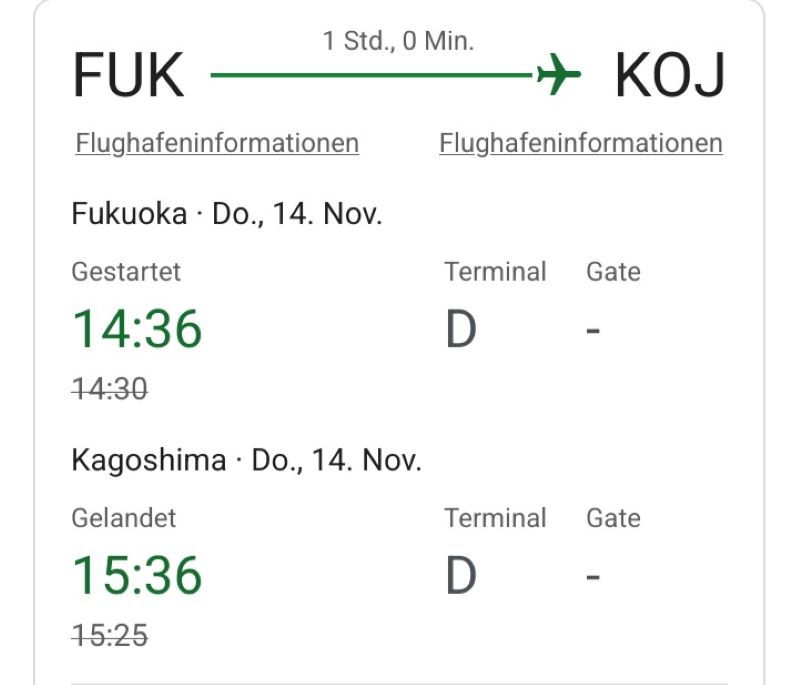Click the Gestartet status label
The height and width of the screenshot is (685, 799).
coord(126,272)
